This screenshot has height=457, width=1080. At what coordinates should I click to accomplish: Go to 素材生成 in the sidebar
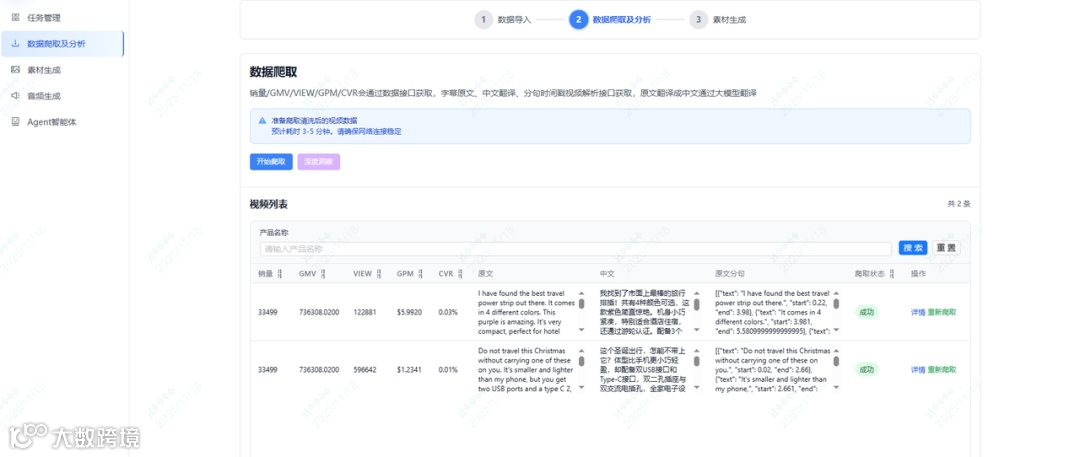(x=44, y=70)
